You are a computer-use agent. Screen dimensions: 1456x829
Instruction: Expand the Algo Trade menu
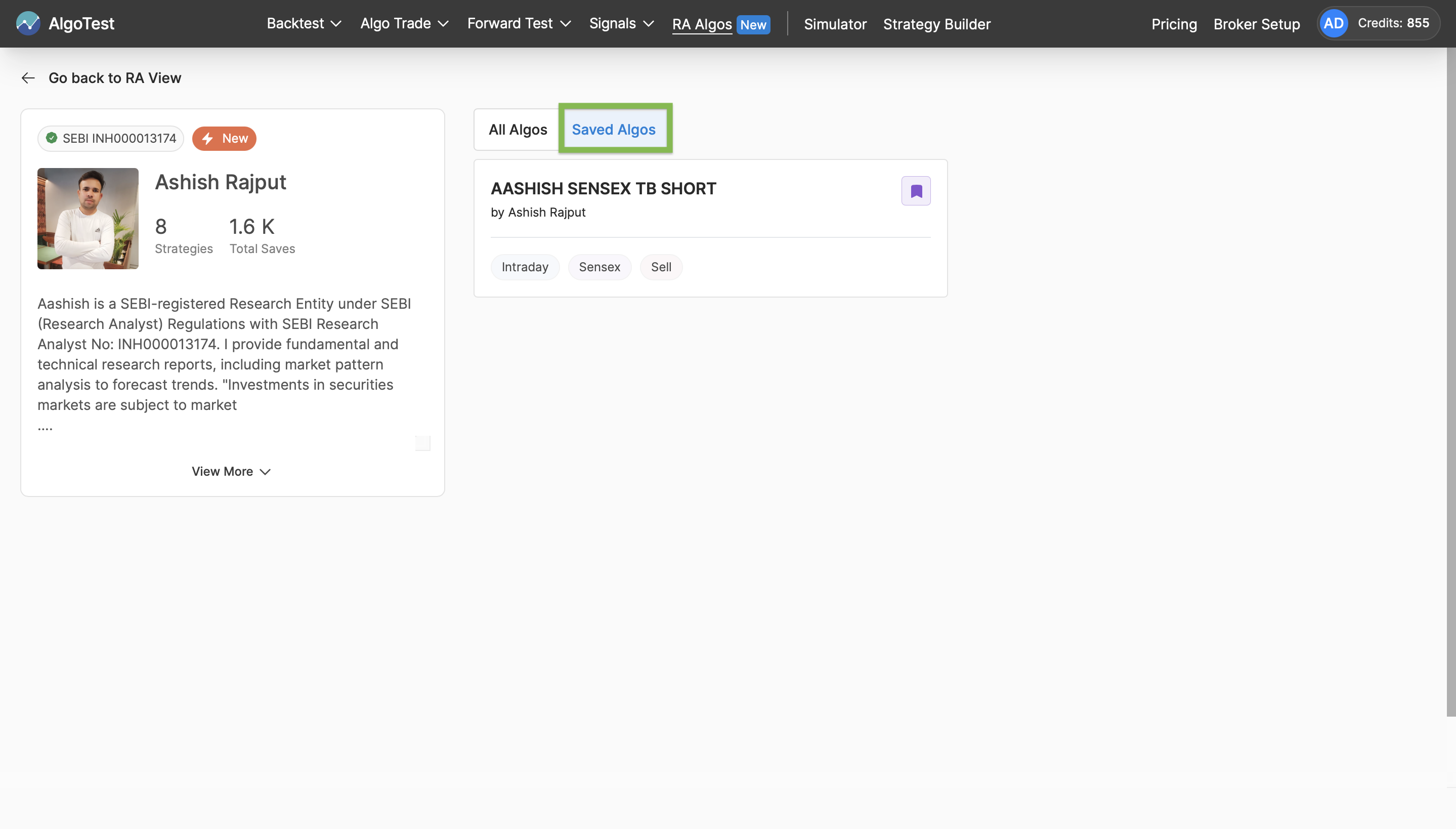pos(405,23)
